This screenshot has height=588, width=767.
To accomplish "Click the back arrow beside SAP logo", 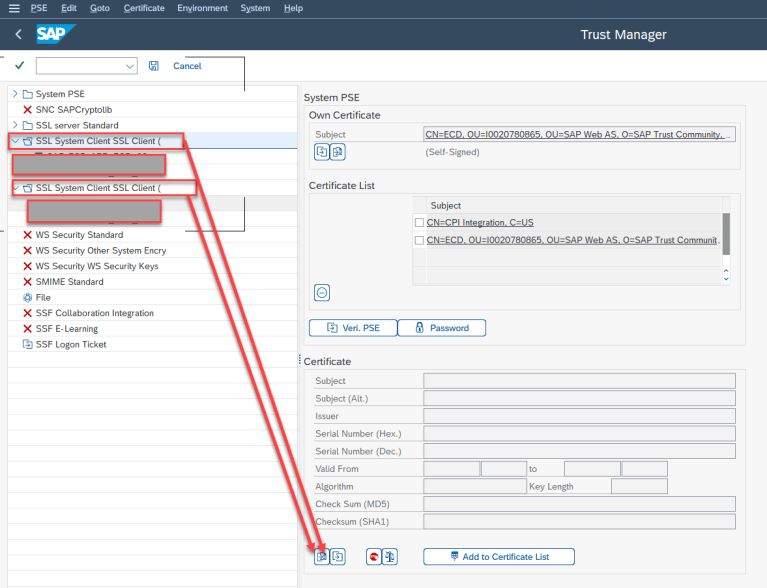I will [19, 34].
